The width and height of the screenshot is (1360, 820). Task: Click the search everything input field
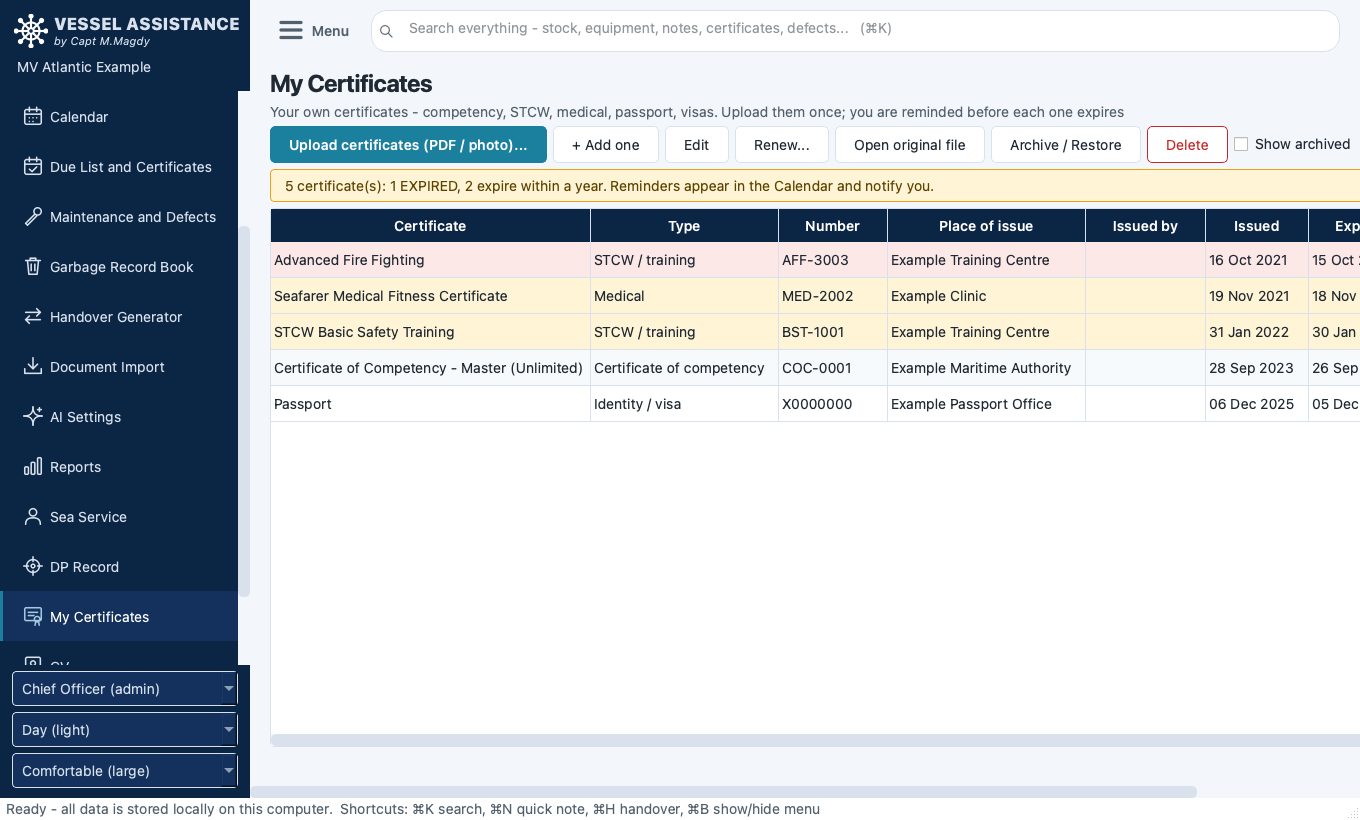tap(855, 30)
